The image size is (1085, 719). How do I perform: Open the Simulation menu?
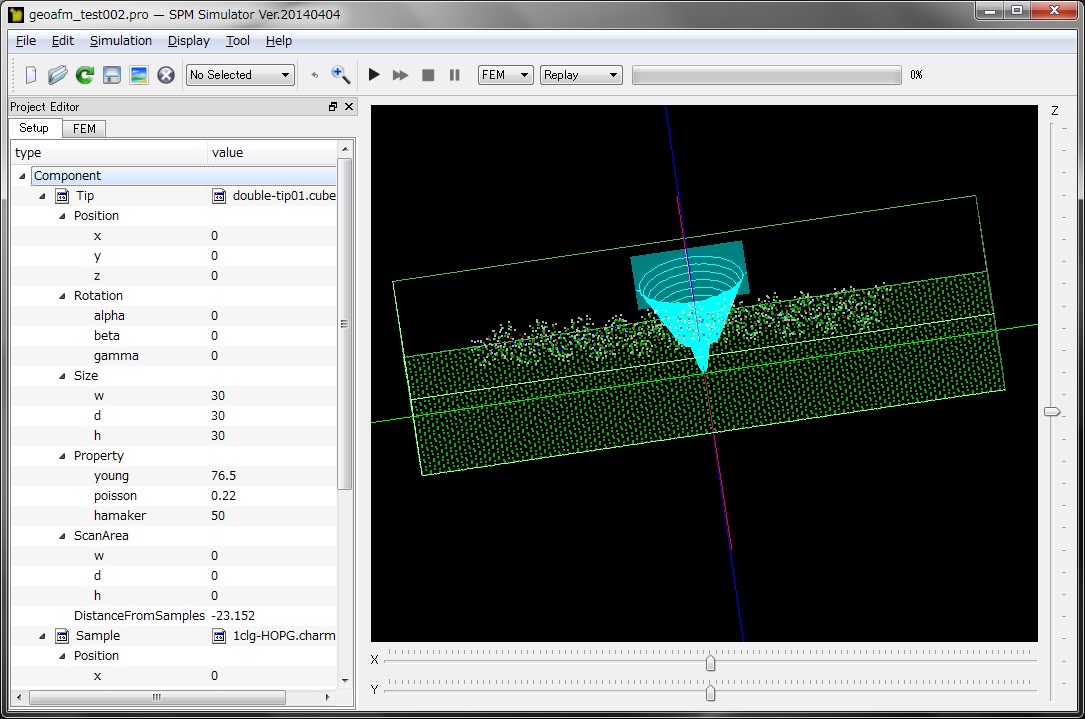[121, 41]
